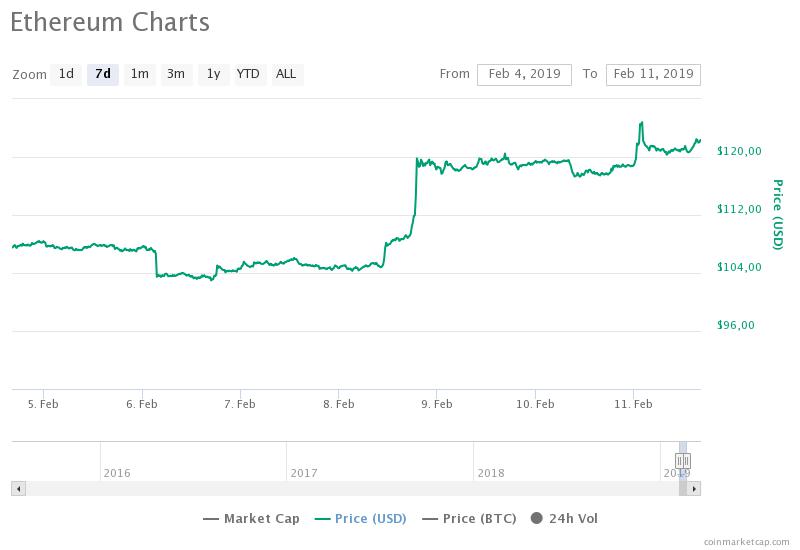This screenshot has height=550, width=800.
Task: Toggle the Market Cap series
Action: pos(252,518)
